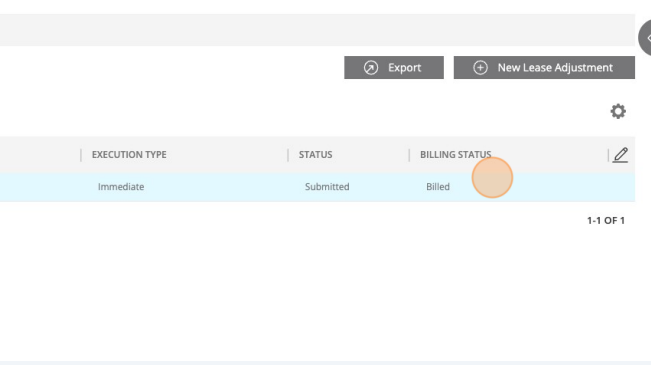Select the Immediate execution type cell
This screenshot has height=365, width=651.
click(121, 187)
